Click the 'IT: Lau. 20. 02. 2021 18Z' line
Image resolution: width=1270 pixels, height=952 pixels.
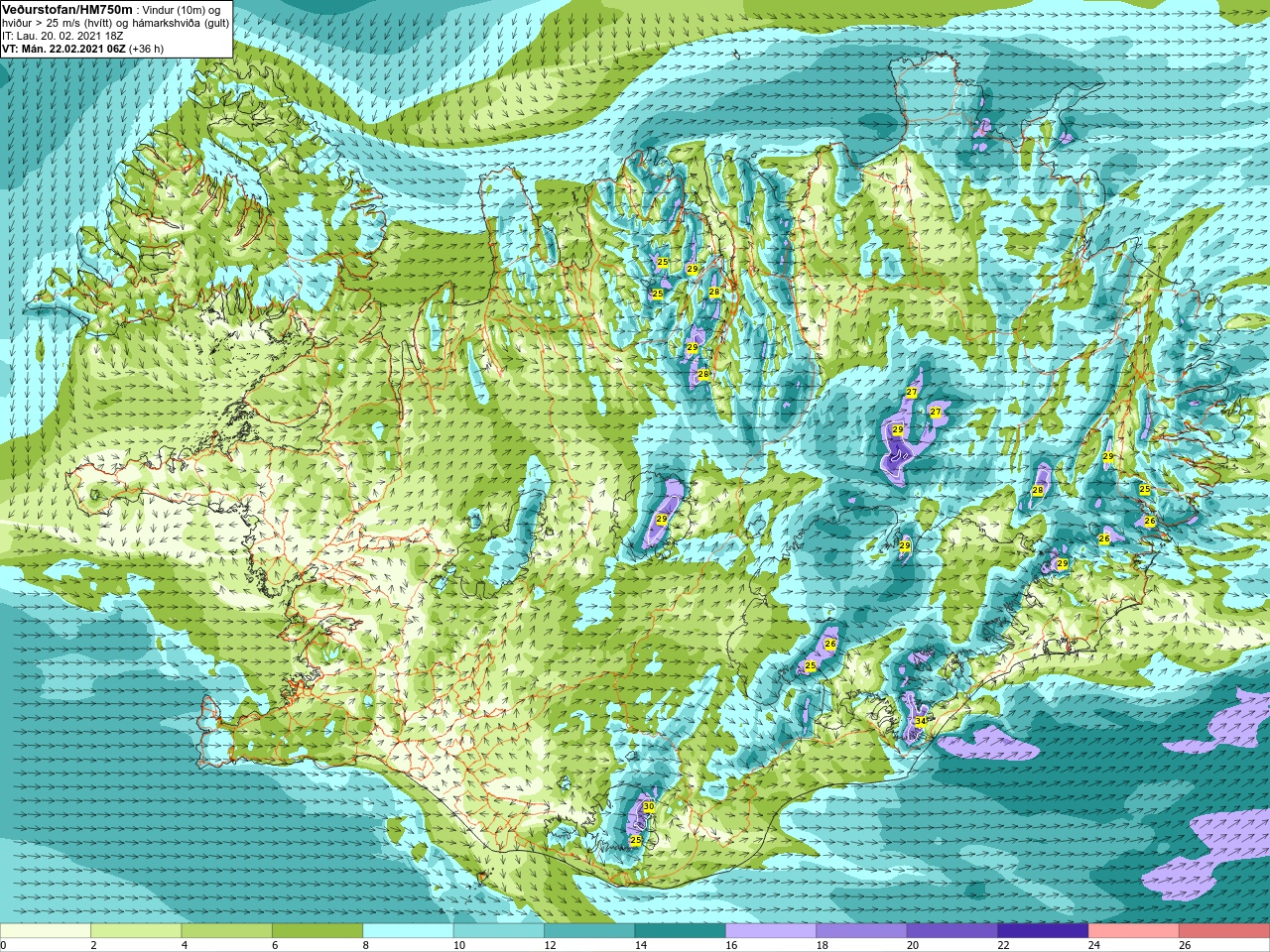point(63,36)
